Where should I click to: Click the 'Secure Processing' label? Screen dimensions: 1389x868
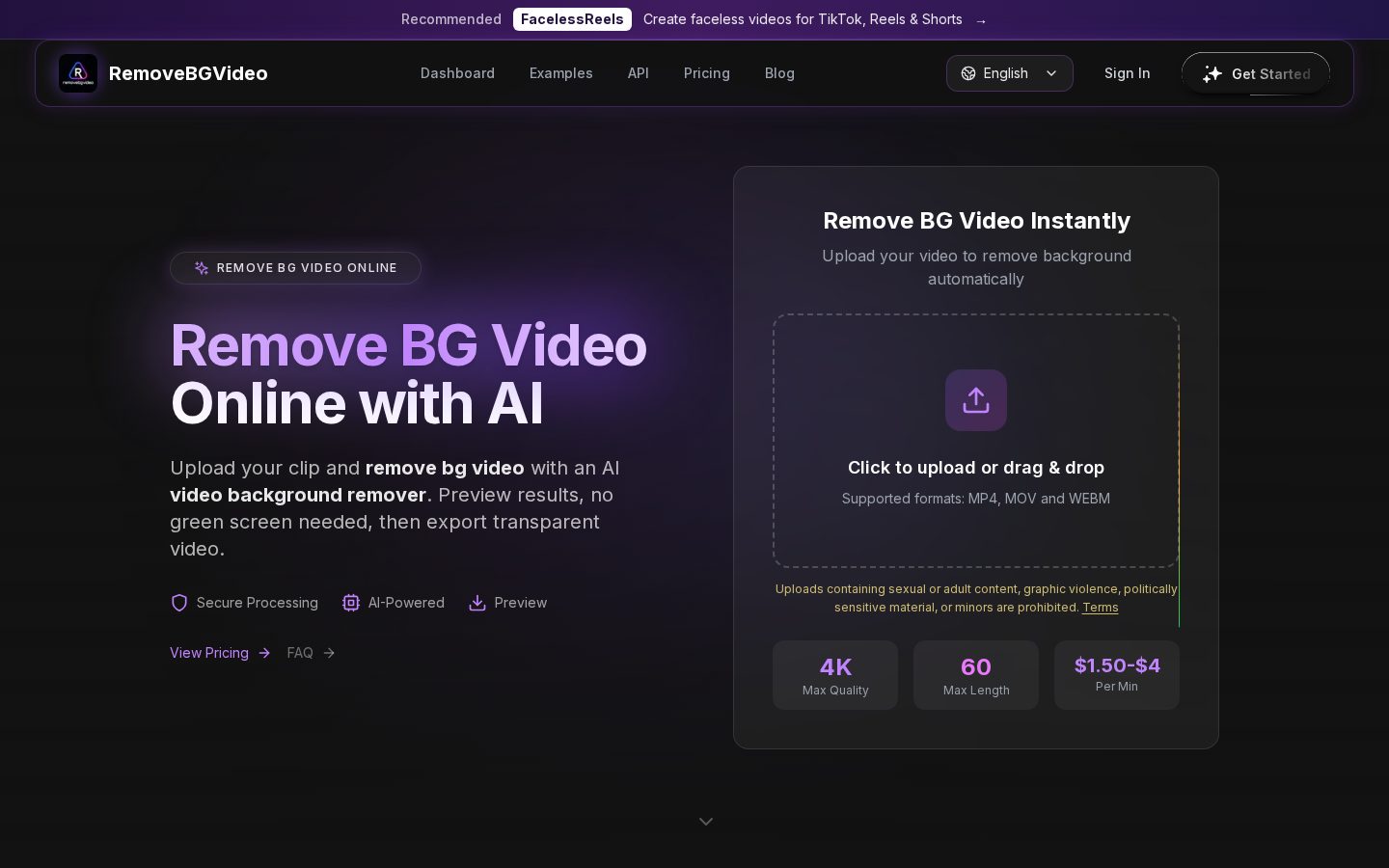(258, 603)
